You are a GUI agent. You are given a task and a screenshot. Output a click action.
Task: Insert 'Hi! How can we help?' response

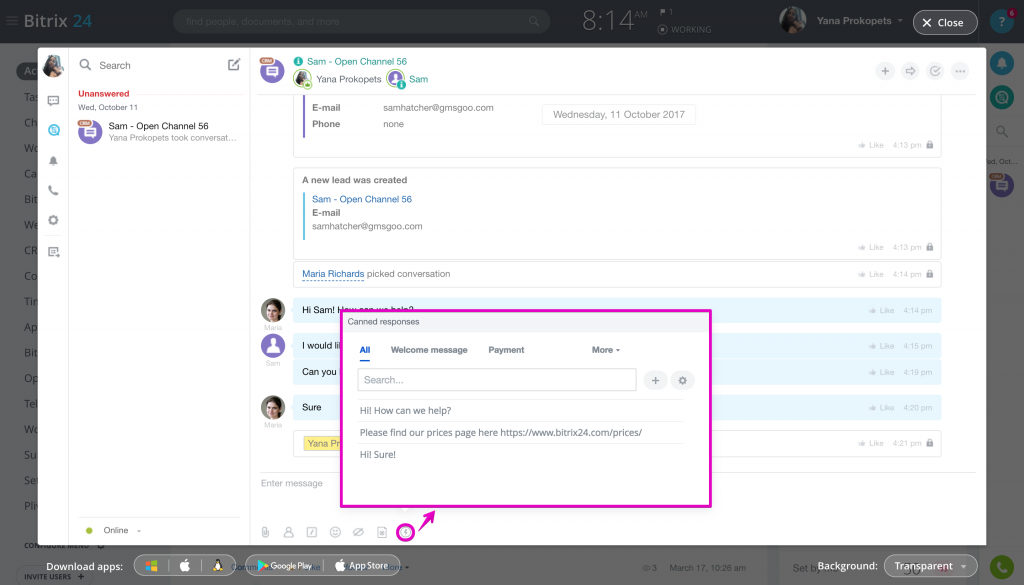520,411
